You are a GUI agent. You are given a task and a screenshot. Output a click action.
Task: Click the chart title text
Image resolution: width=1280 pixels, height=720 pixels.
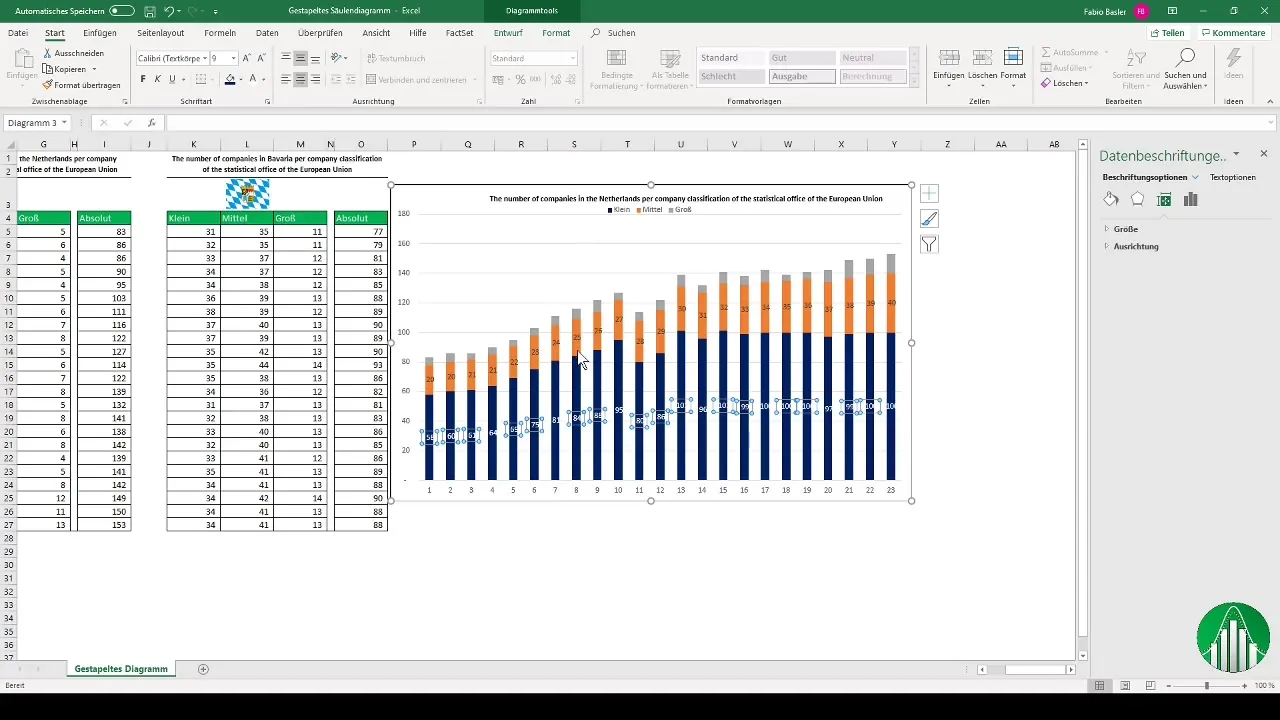pos(685,198)
